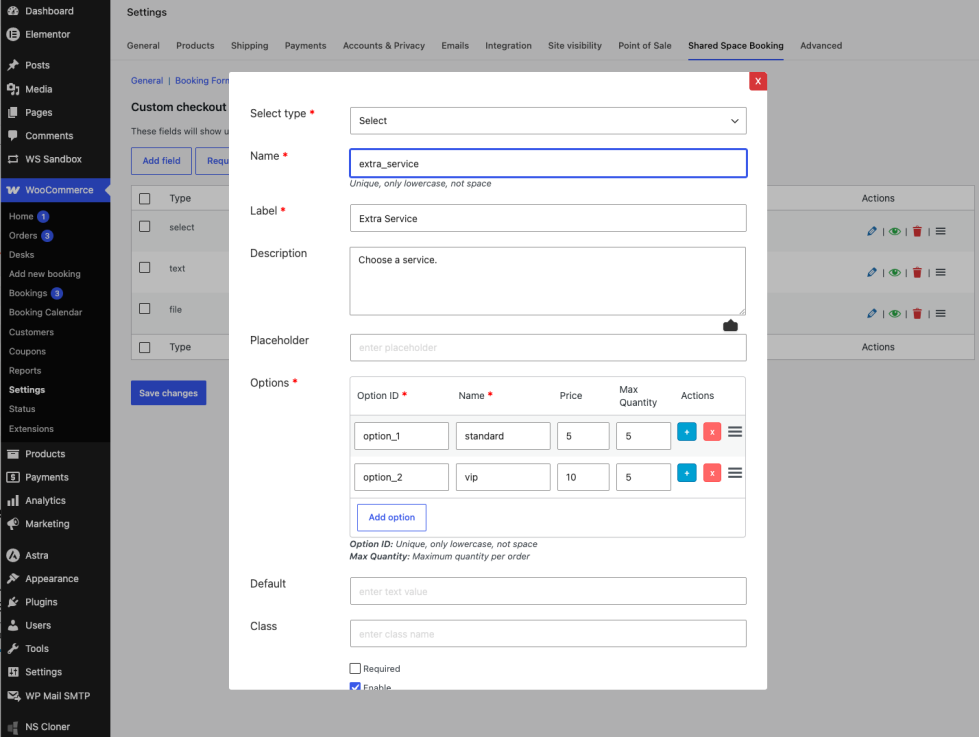
Task: Edit the select field row with pencil icon
Action: [x=872, y=231]
